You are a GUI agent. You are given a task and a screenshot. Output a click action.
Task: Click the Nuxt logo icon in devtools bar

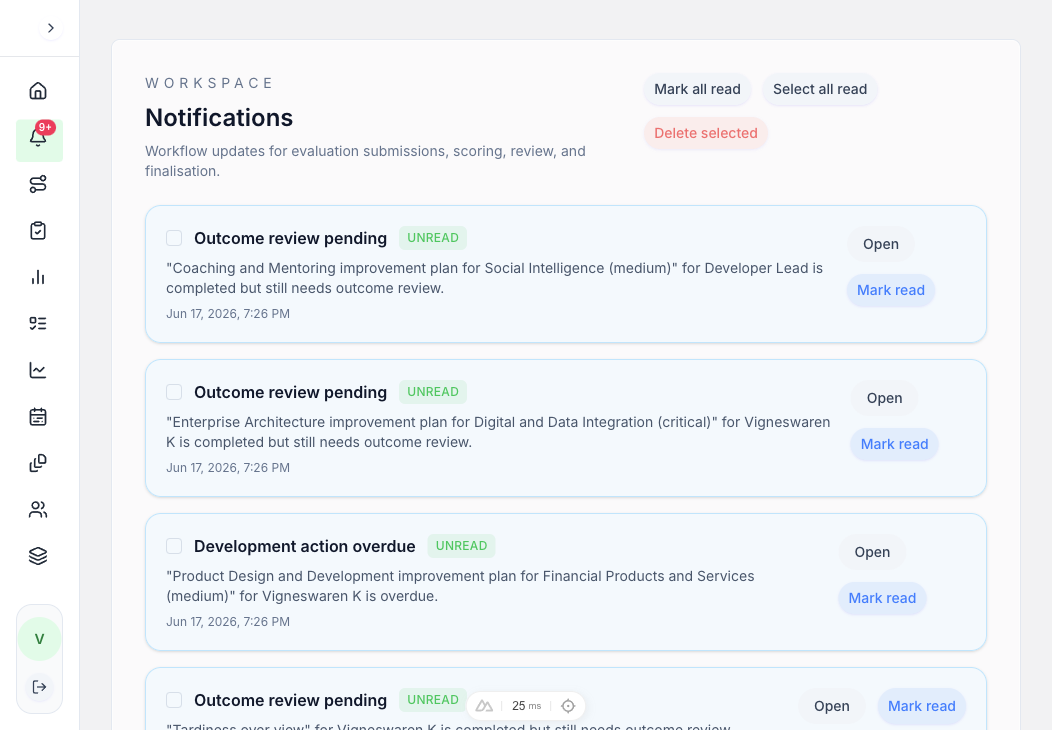(x=484, y=706)
